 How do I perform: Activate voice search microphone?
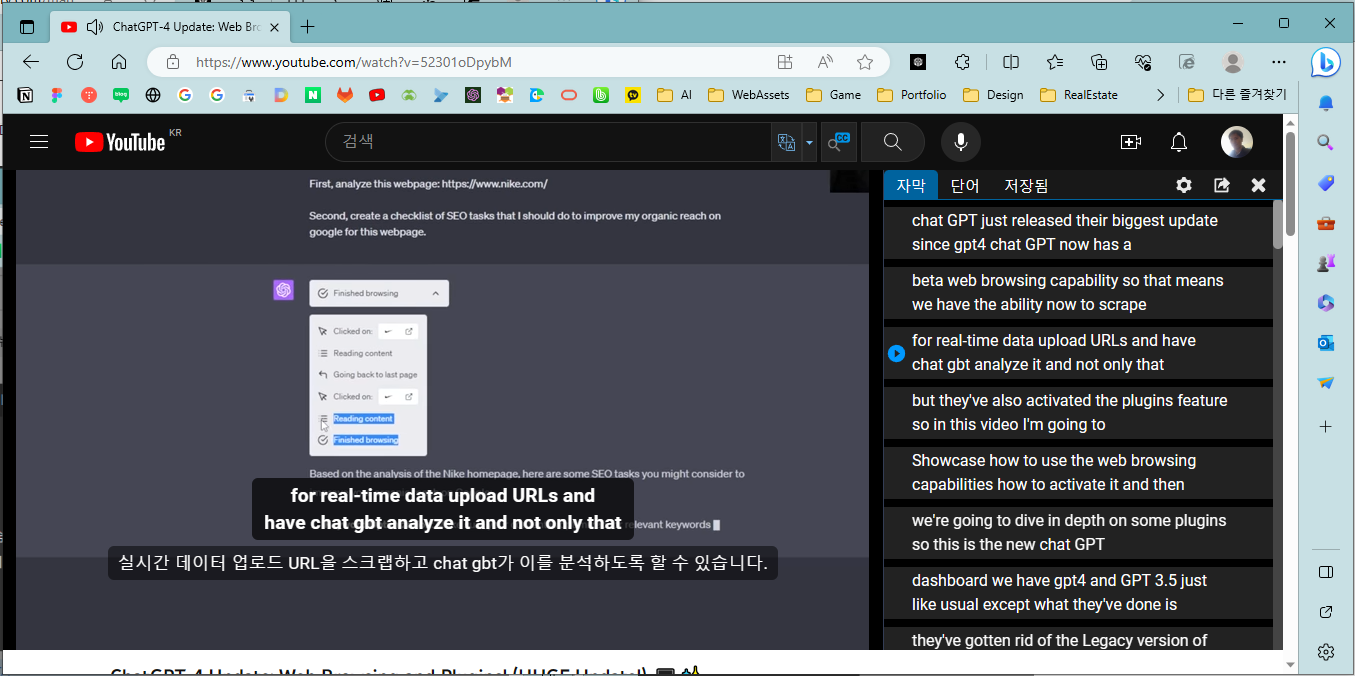point(960,142)
